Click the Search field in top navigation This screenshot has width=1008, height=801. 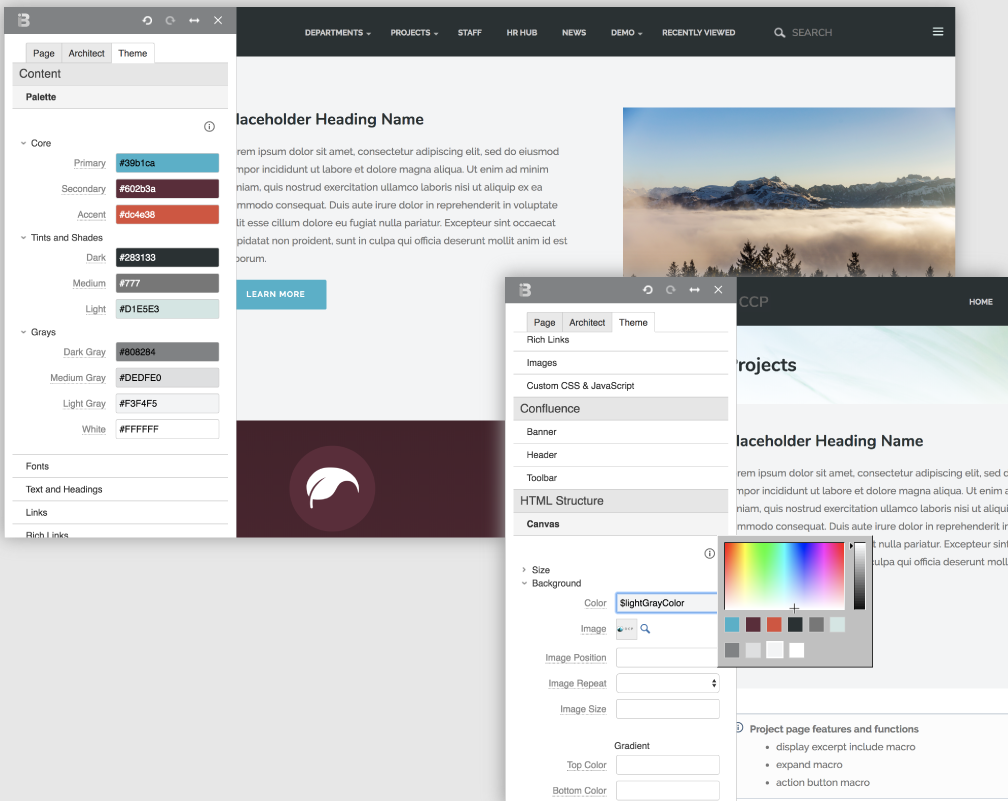(x=812, y=33)
